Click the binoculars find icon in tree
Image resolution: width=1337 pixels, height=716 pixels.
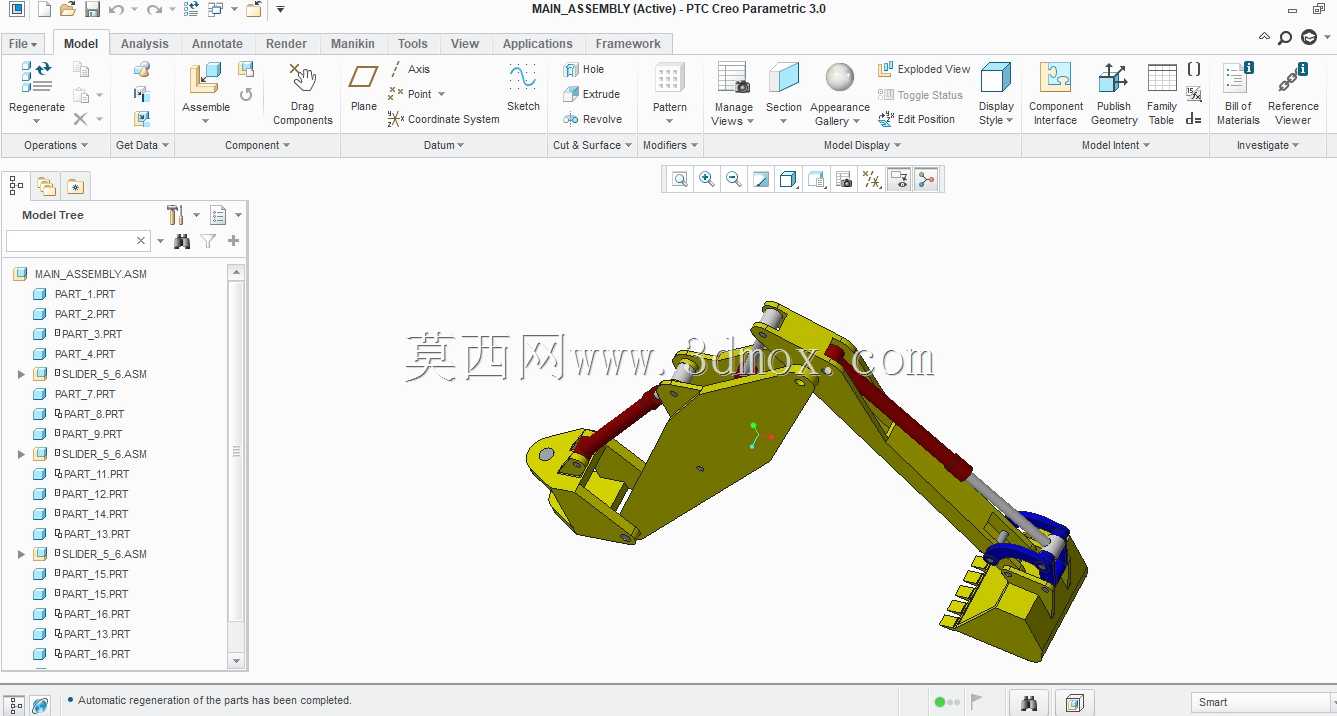click(182, 241)
